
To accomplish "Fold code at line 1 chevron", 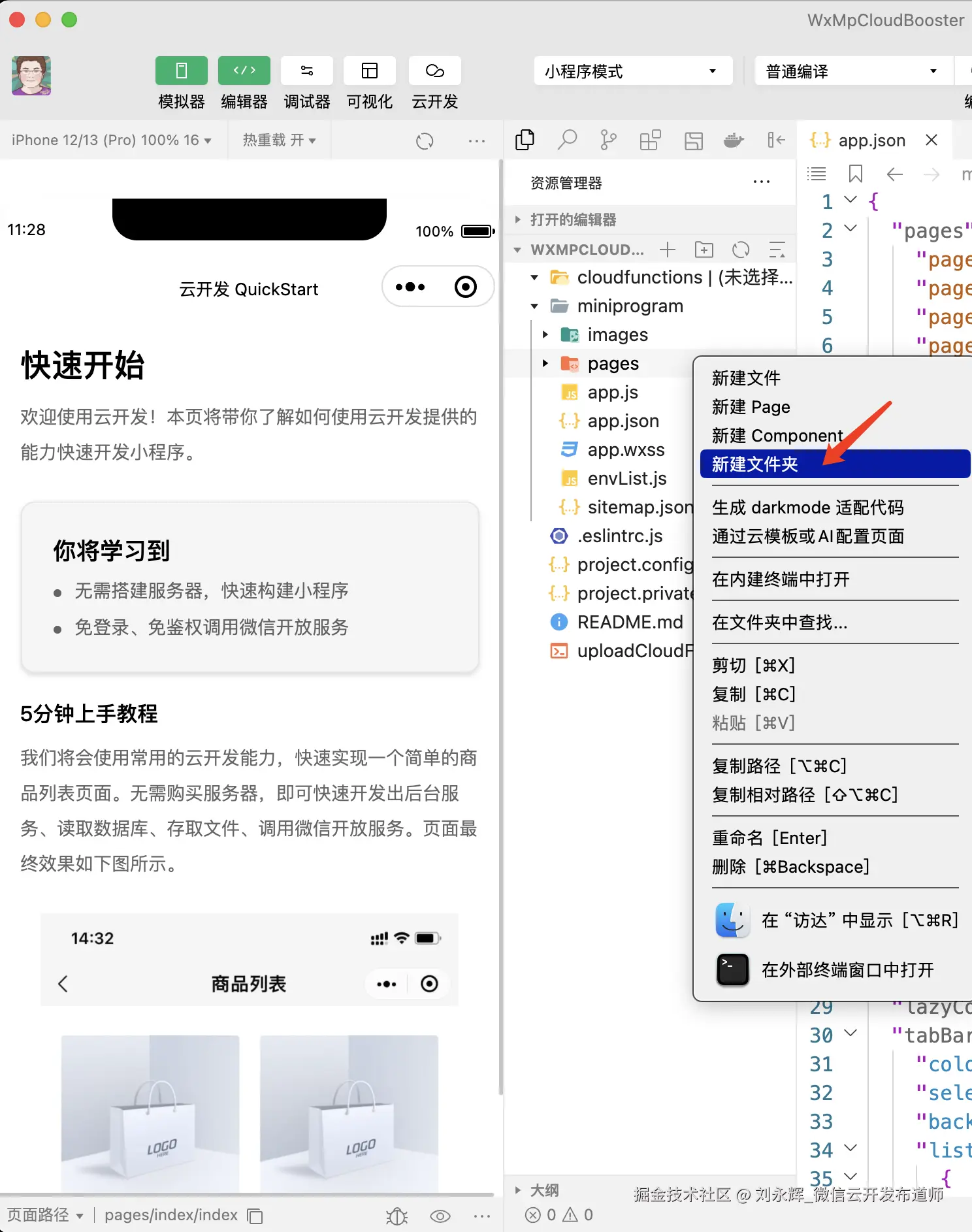I will pos(850,199).
